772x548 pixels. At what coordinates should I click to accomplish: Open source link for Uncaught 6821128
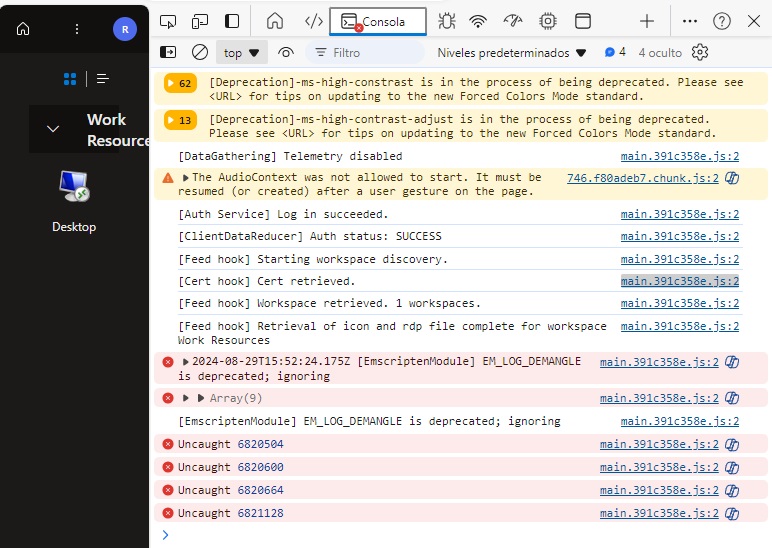pos(659,514)
